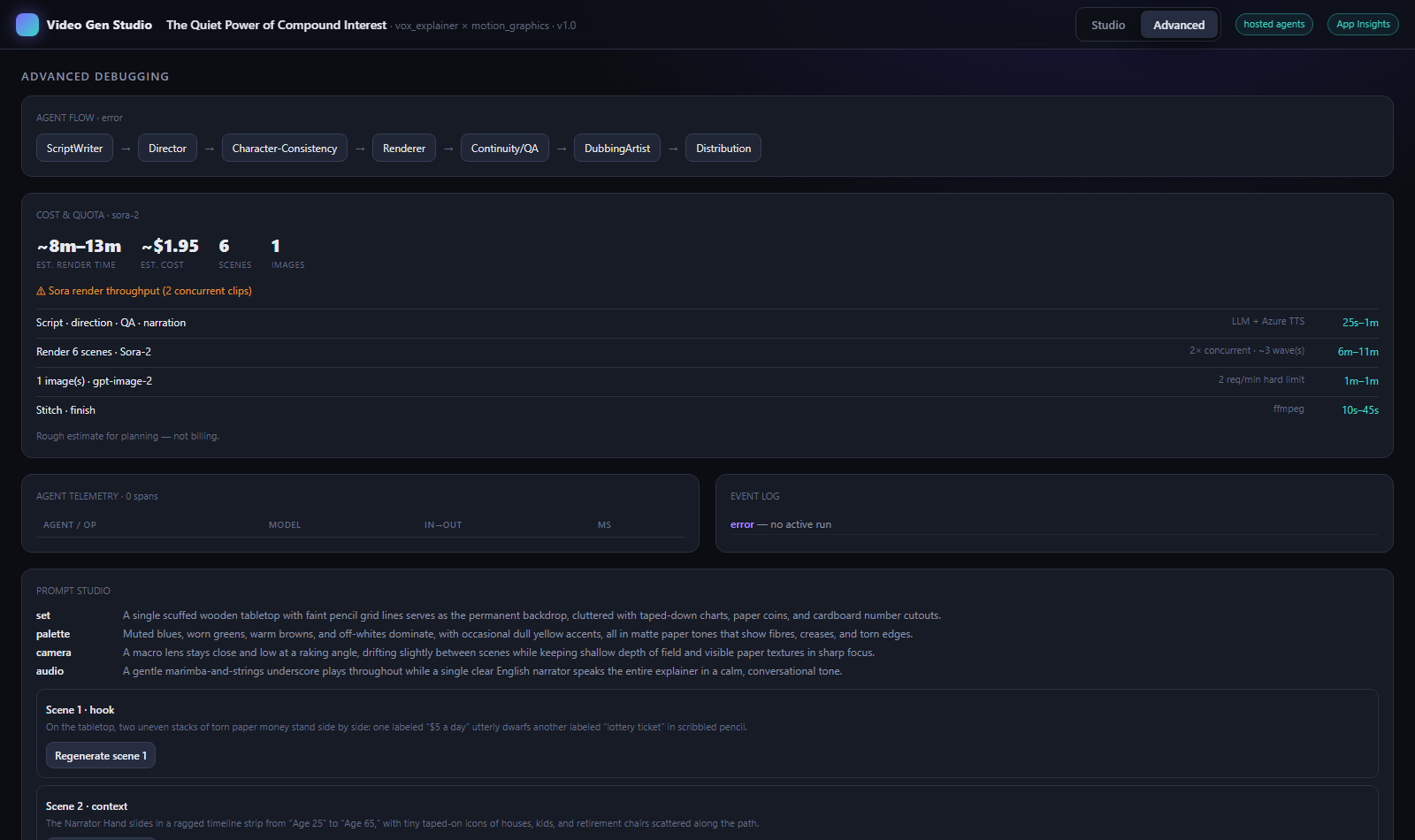The width and height of the screenshot is (1415, 840).
Task: Click the audio prompt description line
Action: tap(482, 671)
